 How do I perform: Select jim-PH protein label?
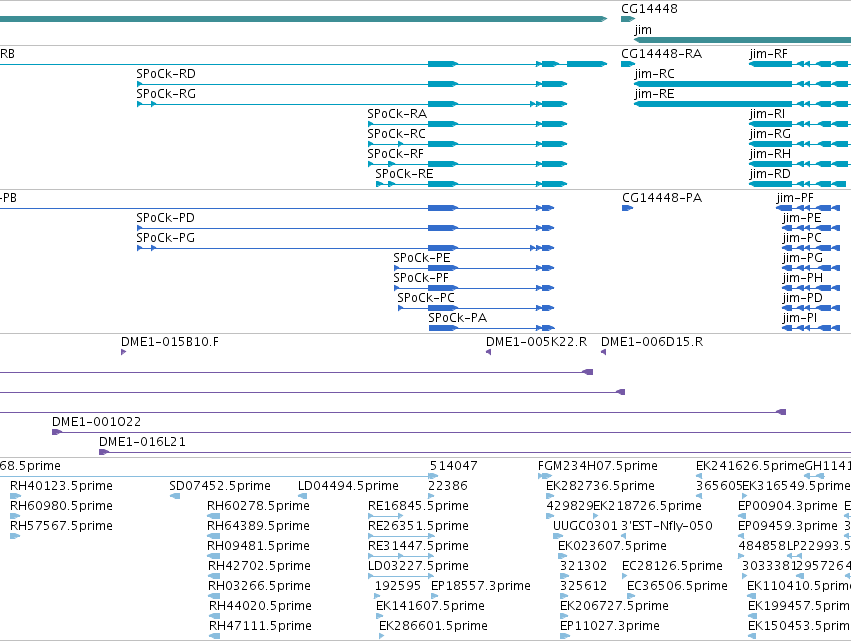802,278
